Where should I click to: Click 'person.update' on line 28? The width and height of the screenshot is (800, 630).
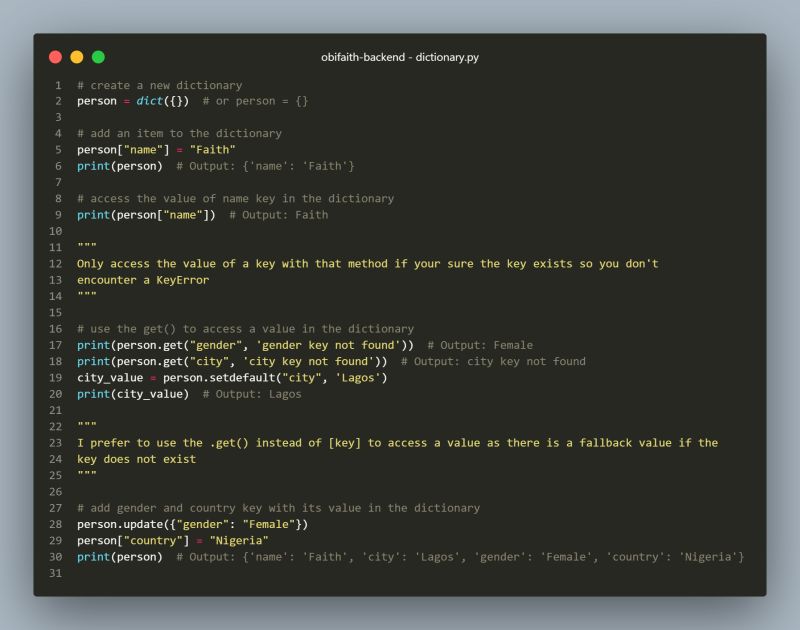tap(120, 524)
